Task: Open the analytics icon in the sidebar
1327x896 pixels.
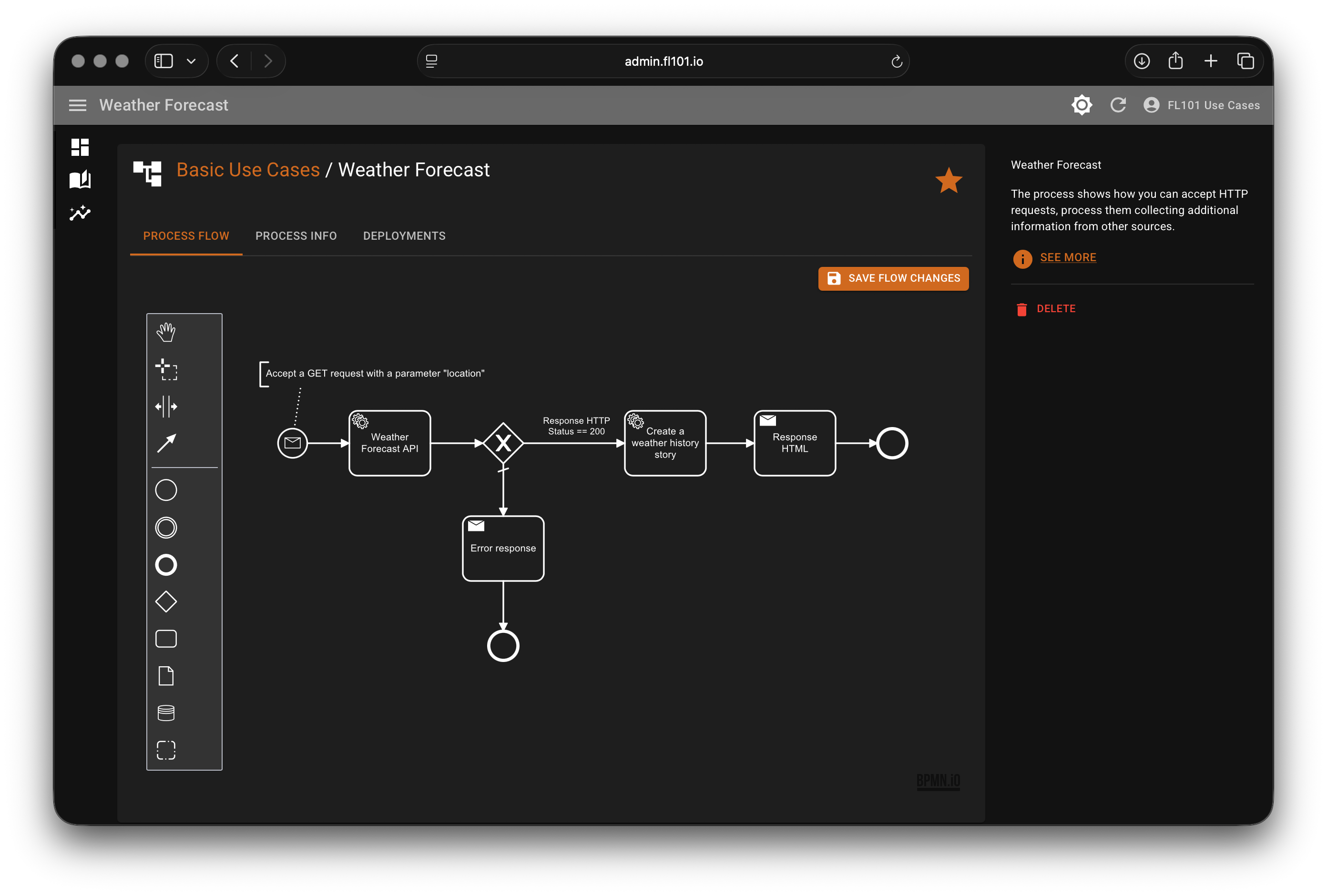Action: [80, 213]
